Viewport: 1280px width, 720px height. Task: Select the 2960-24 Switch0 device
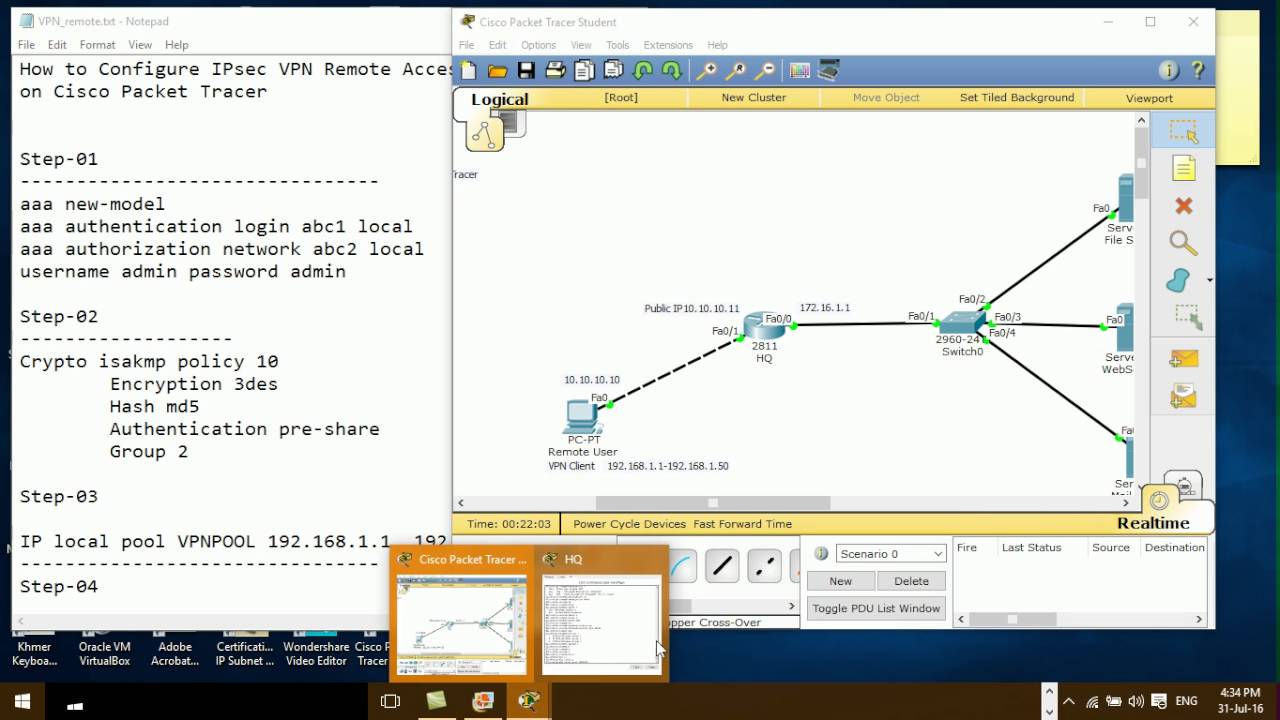coord(963,322)
